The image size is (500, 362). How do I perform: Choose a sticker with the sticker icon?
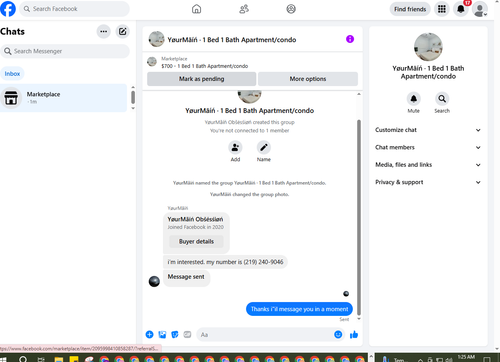click(x=175, y=334)
